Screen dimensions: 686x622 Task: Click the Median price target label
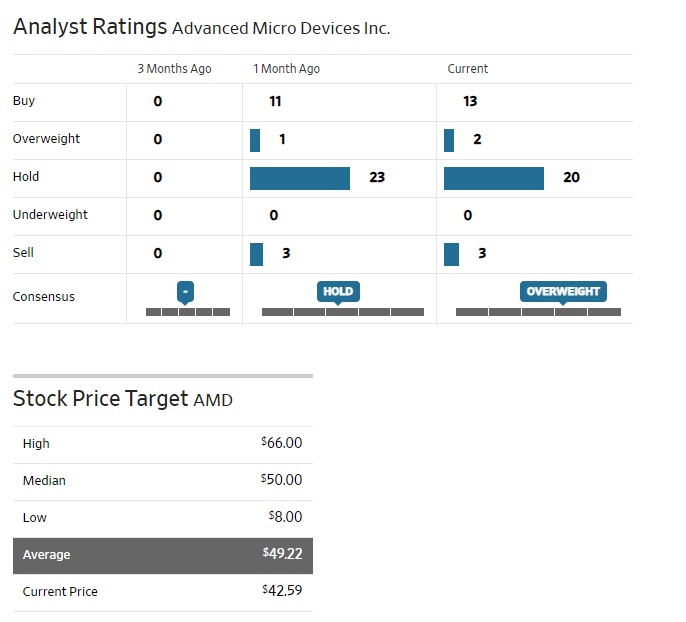44,481
